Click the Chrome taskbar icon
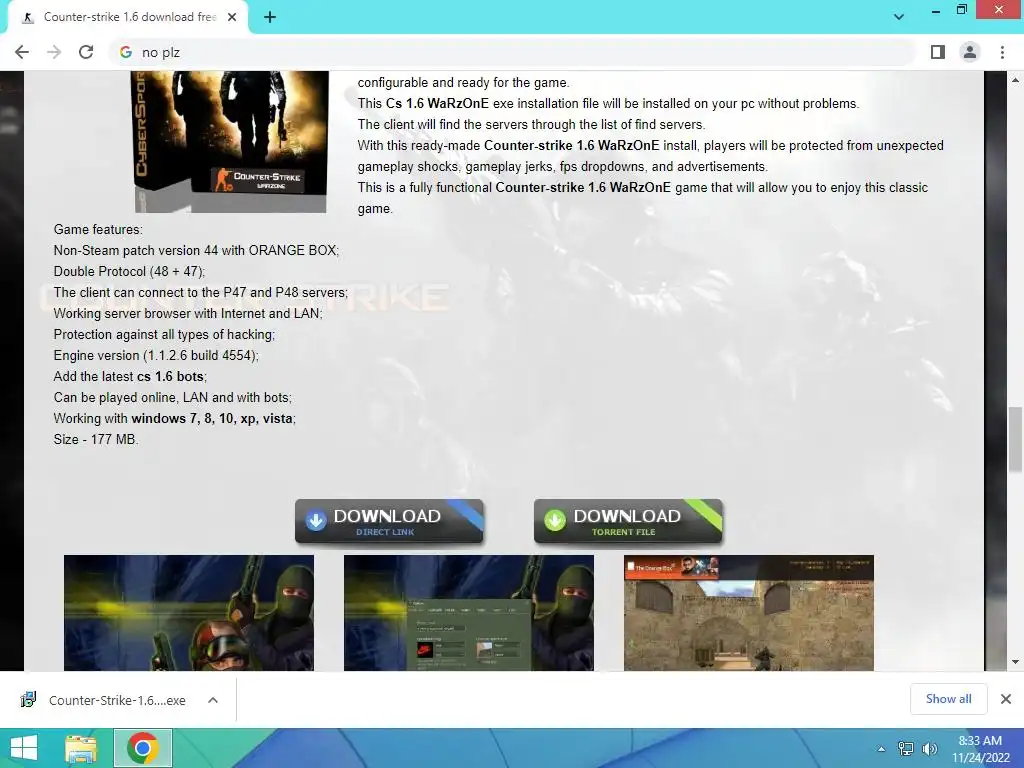This screenshot has height=768, width=1024. (x=143, y=748)
